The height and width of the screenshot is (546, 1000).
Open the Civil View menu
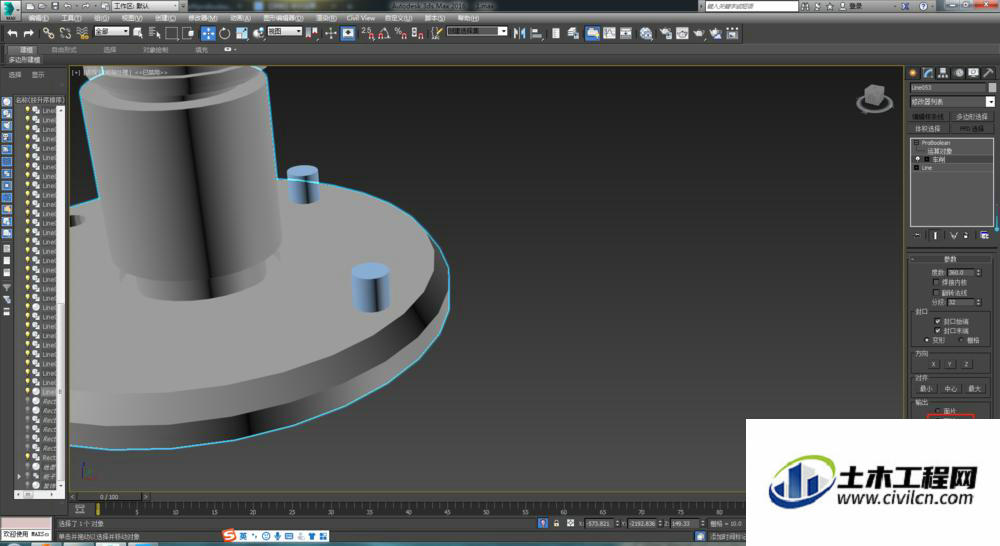pyautogui.click(x=361, y=18)
